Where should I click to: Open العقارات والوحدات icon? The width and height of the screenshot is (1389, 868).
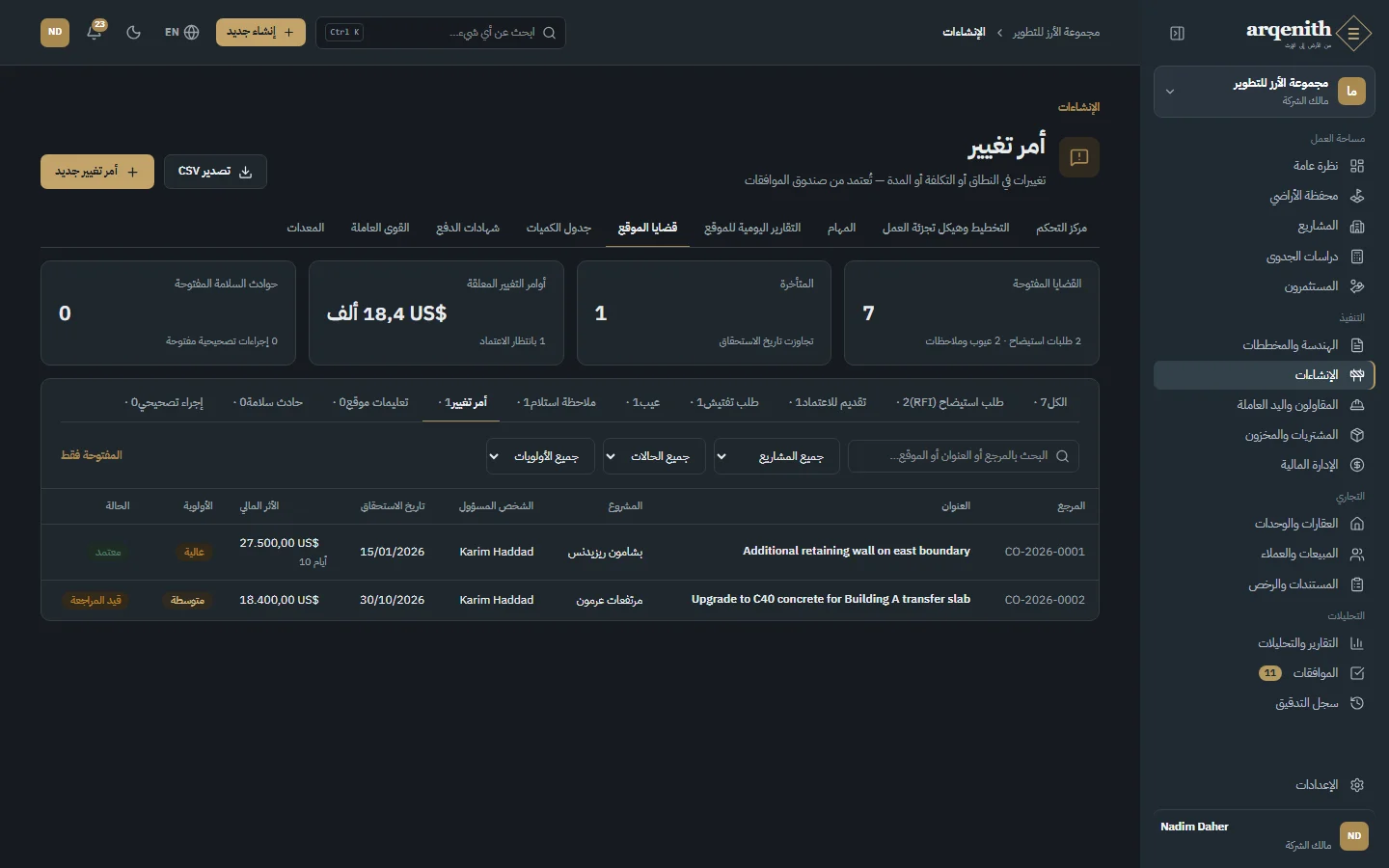pos(1357,524)
